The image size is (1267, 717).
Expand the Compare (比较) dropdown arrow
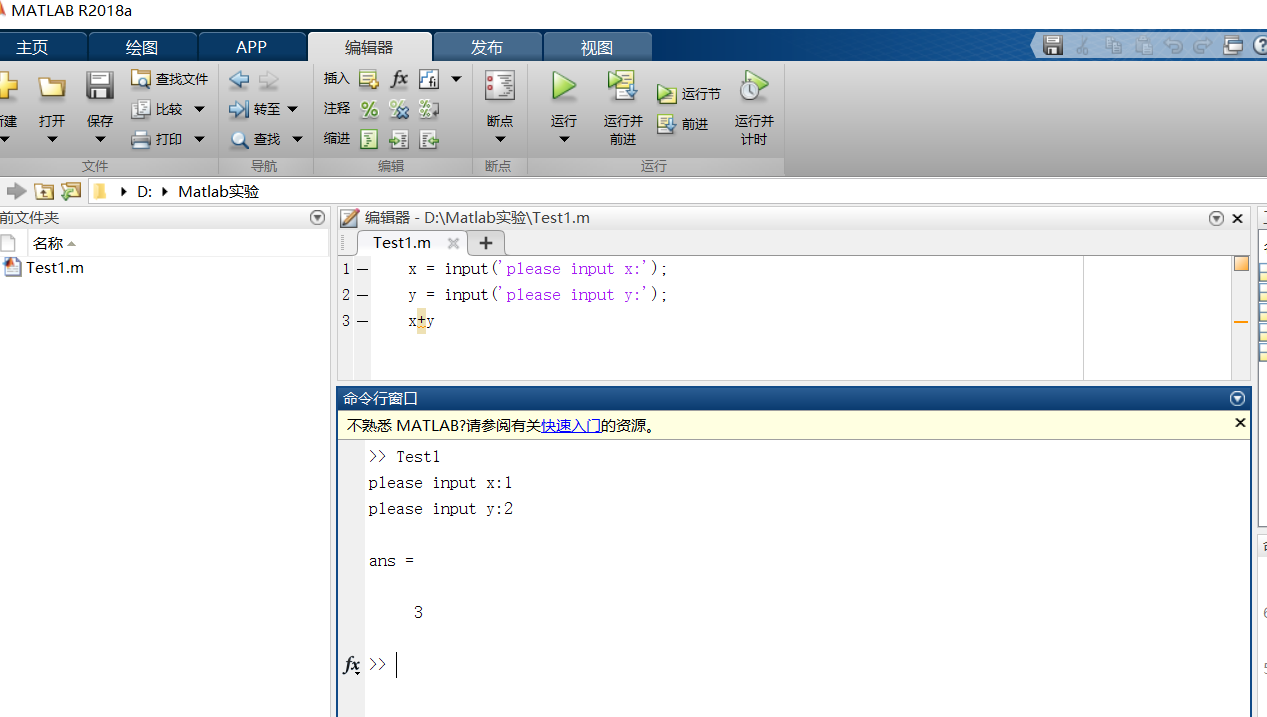pos(199,109)
